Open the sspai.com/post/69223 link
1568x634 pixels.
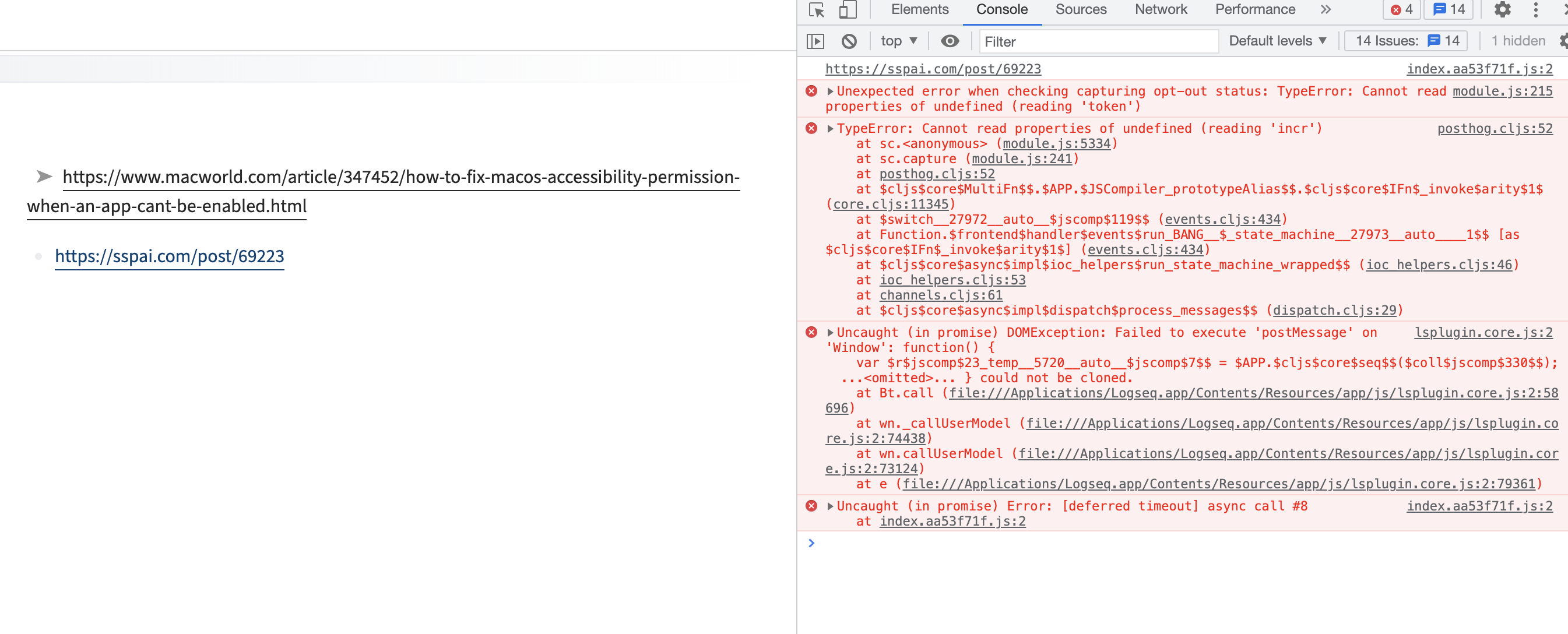point(168,256)
